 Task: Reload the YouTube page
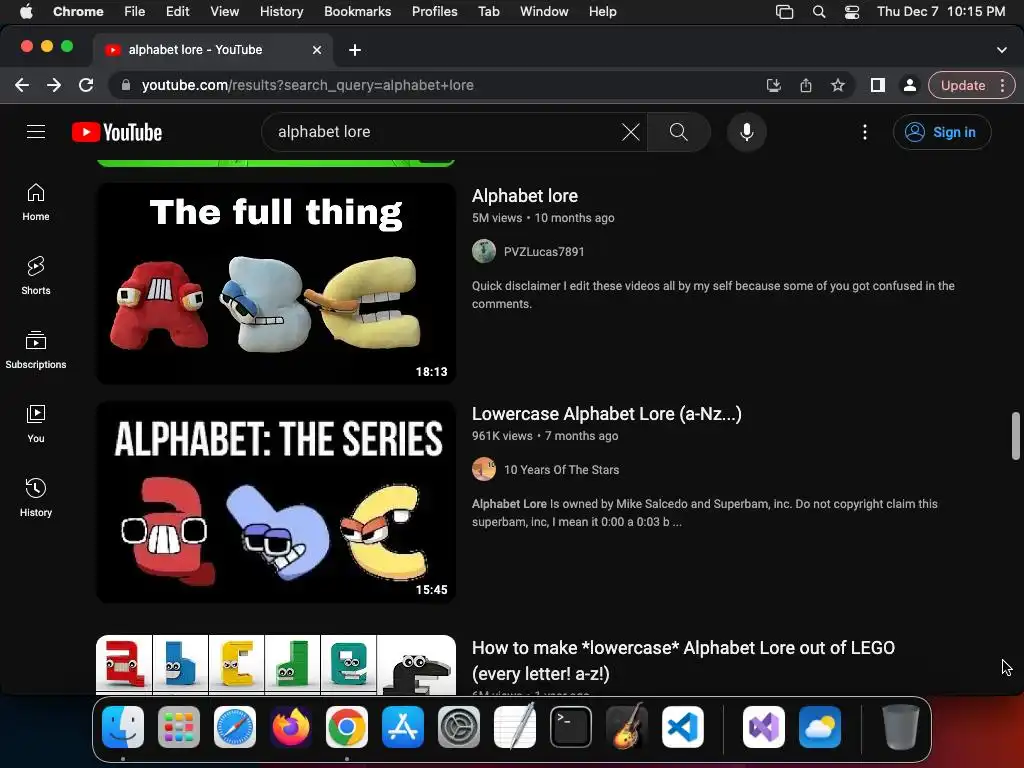tap(86, 85)
